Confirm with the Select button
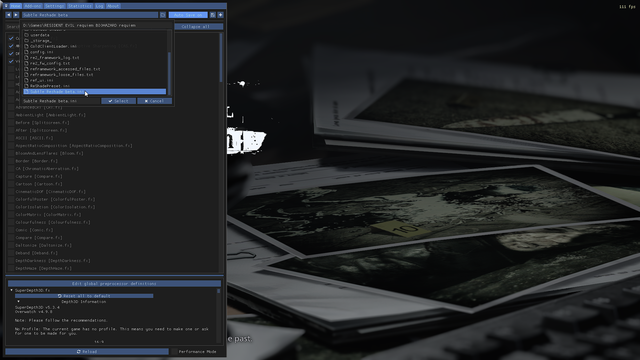 (x=118, y=101)
